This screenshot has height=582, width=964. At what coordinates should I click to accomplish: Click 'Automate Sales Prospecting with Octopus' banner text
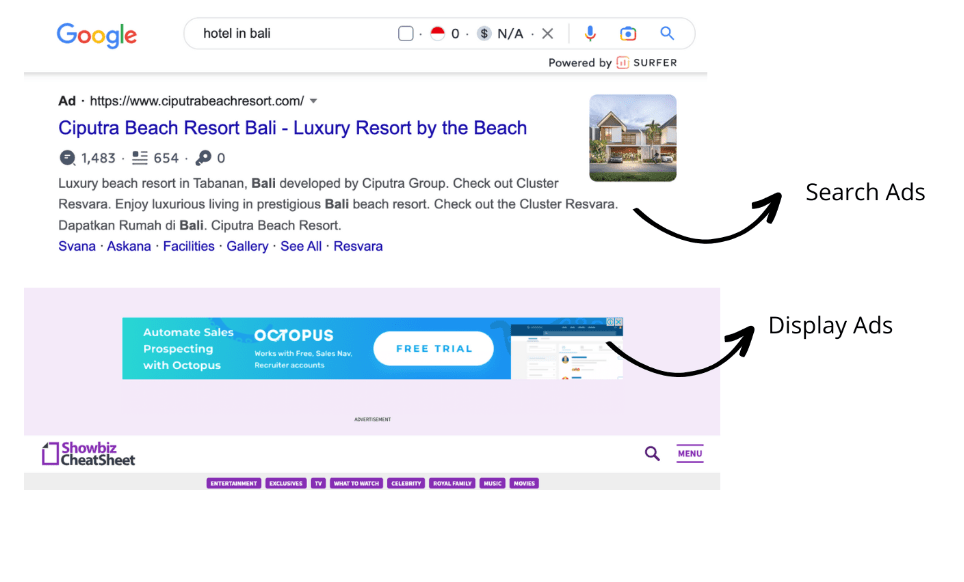[188, 348]
